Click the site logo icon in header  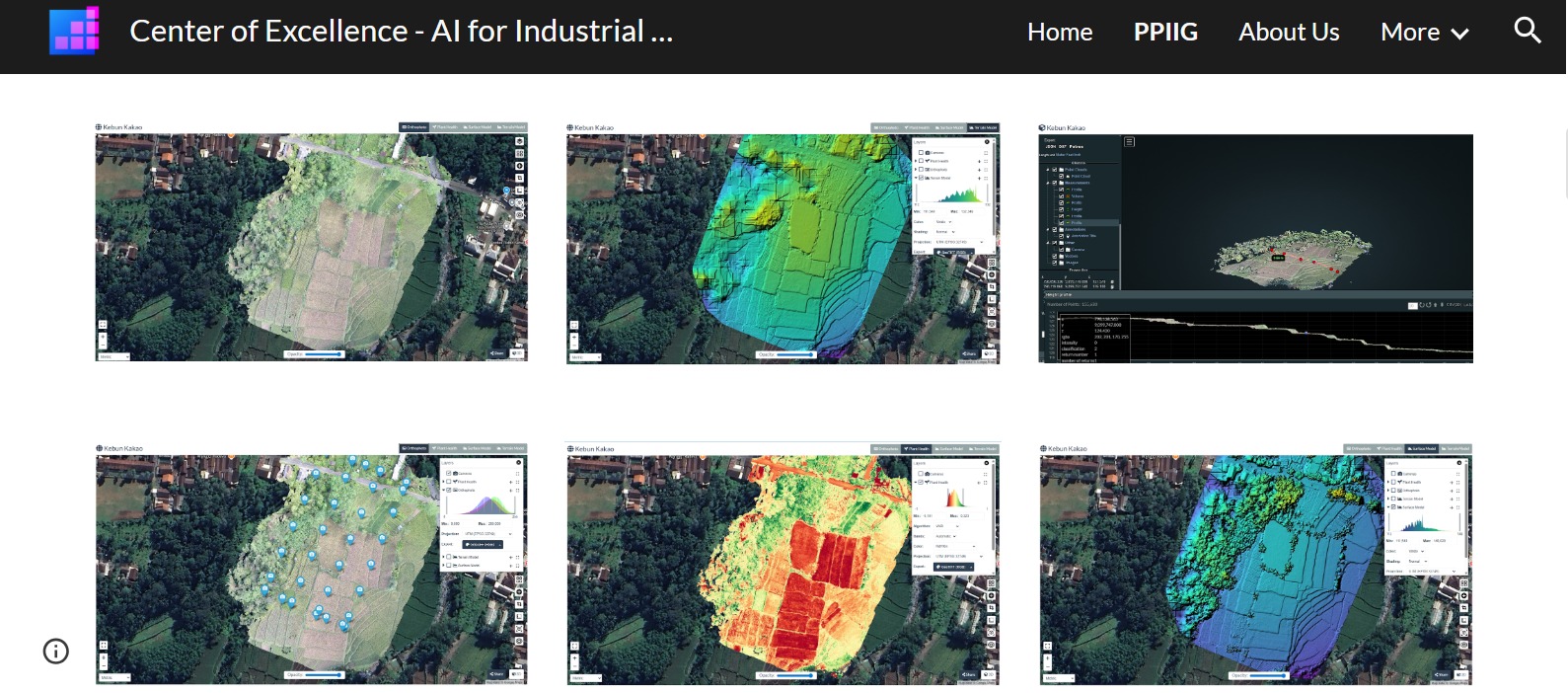(x=75, y=31)
